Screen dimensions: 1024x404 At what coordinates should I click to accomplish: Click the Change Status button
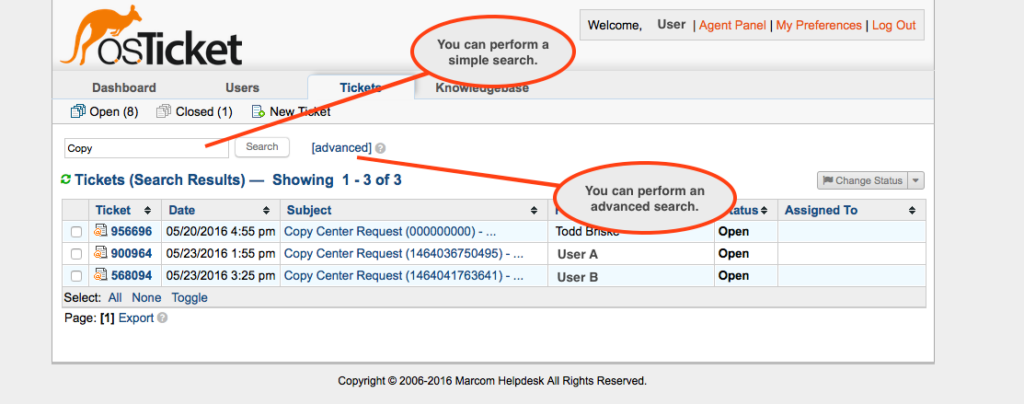[863, 181]
